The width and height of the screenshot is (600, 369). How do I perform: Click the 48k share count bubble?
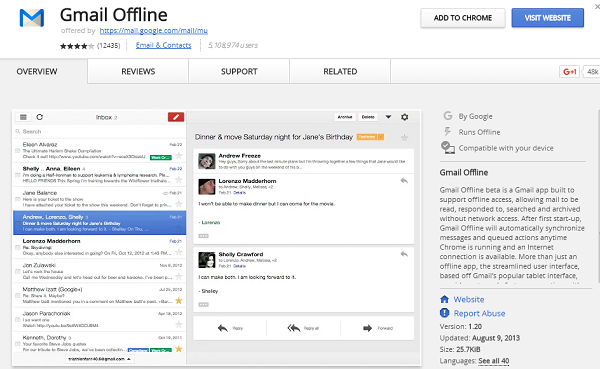(592, 72)
